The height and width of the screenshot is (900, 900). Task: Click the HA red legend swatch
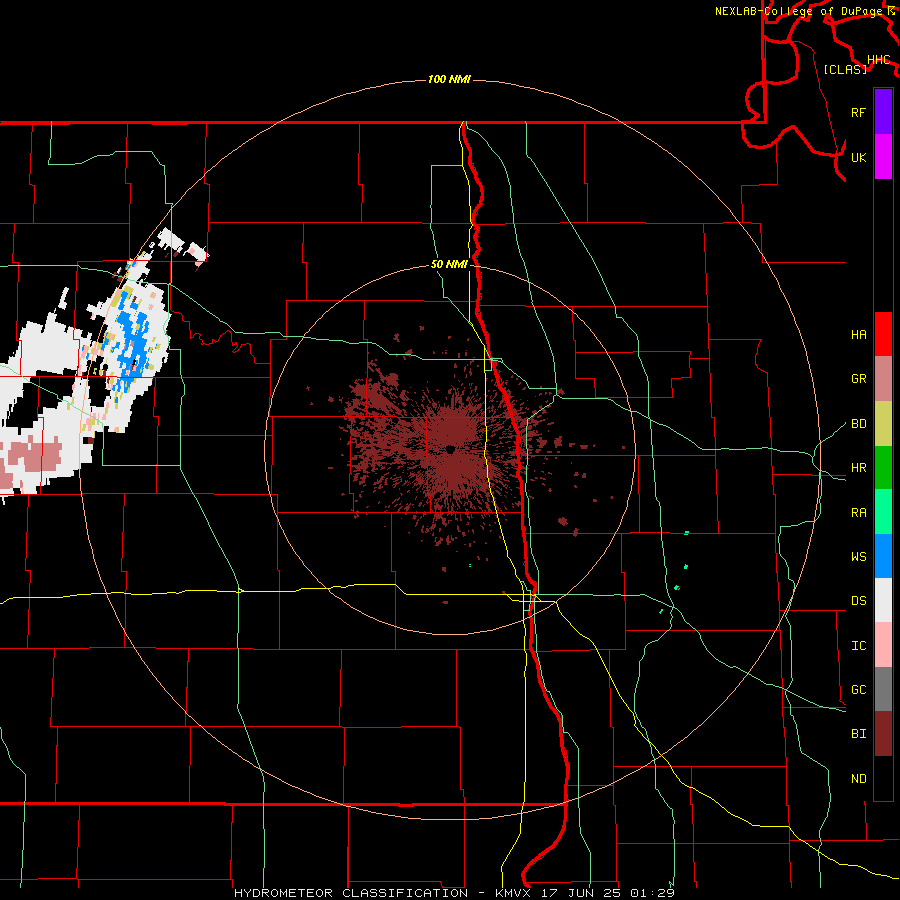[x=883, y=334]
